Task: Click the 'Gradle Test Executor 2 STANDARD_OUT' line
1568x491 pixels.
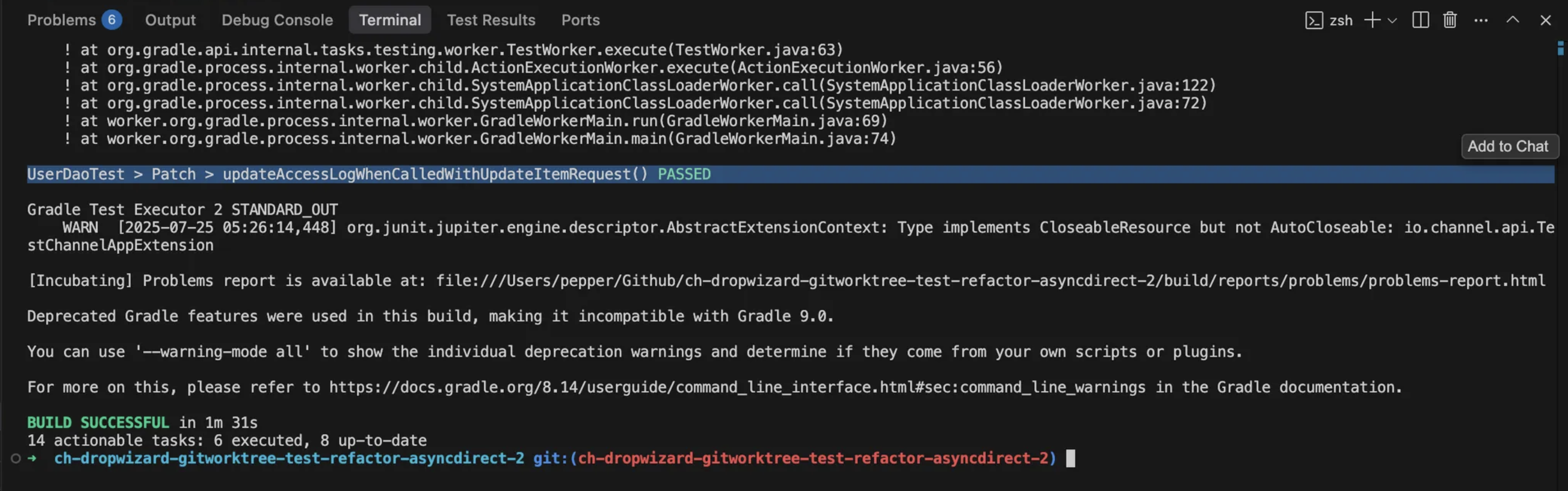Action: [x=183, y=210]
